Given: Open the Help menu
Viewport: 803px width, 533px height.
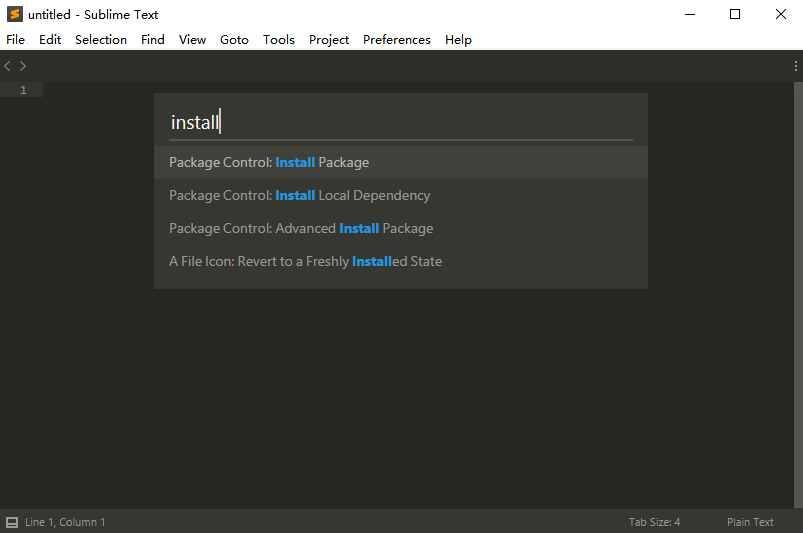Looking at the screenshot, I should point(458,40).
